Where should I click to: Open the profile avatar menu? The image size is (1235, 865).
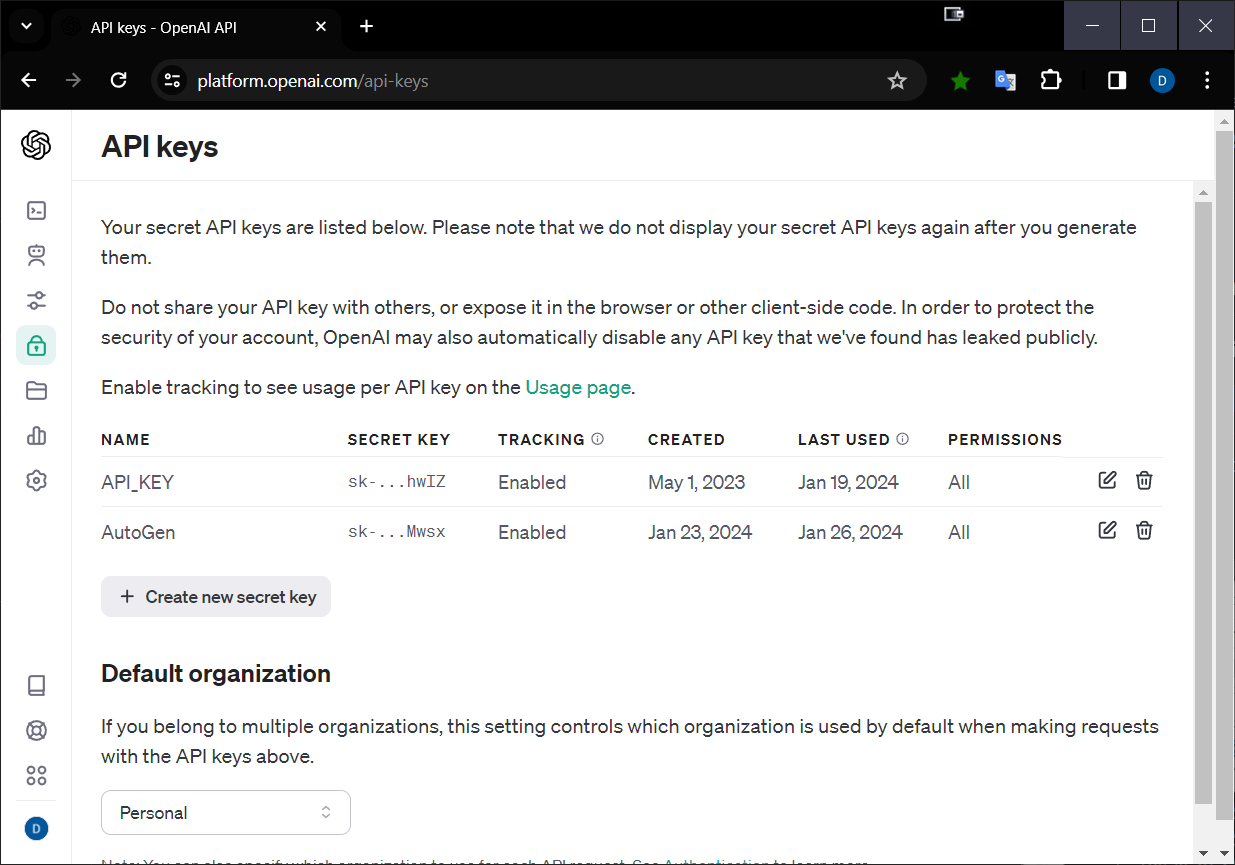(x=36, y=828)
